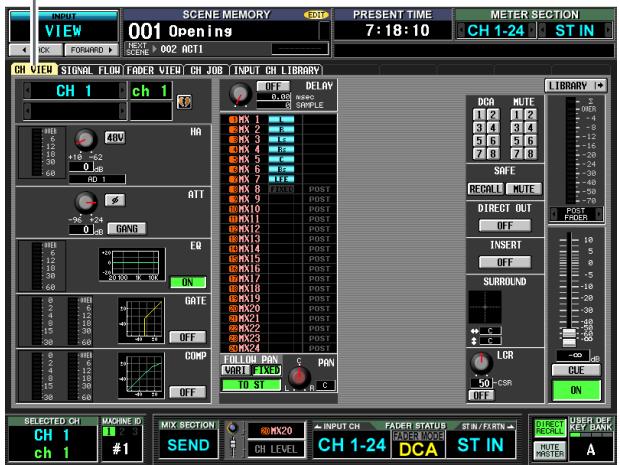The height and width of the screenshot is (465, 620).
Task: Click the ST IN fader status button
Action: [481, 444]
